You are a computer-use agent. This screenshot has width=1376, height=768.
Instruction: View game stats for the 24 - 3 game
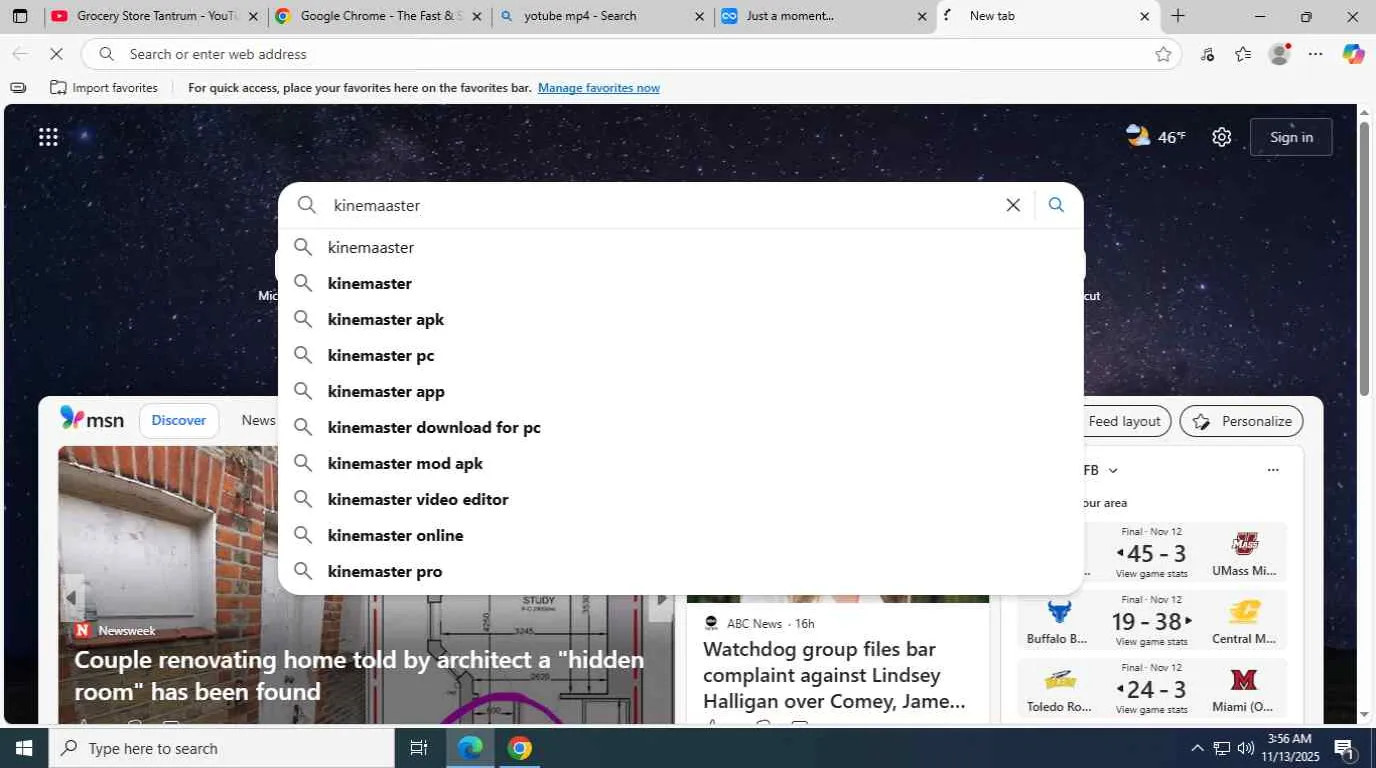(1151, 710)
